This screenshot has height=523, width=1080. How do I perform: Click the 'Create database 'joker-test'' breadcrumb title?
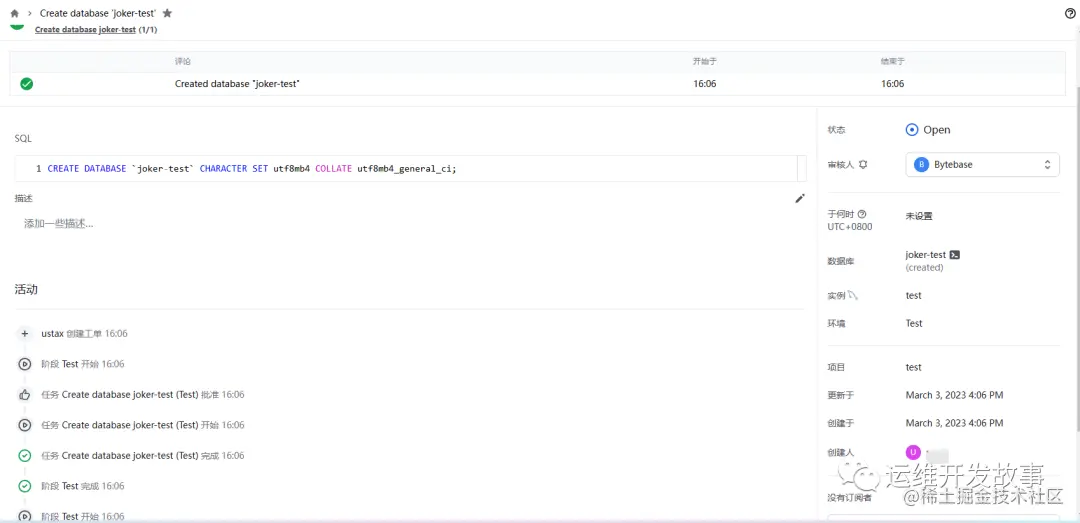(x=98, y=13)
